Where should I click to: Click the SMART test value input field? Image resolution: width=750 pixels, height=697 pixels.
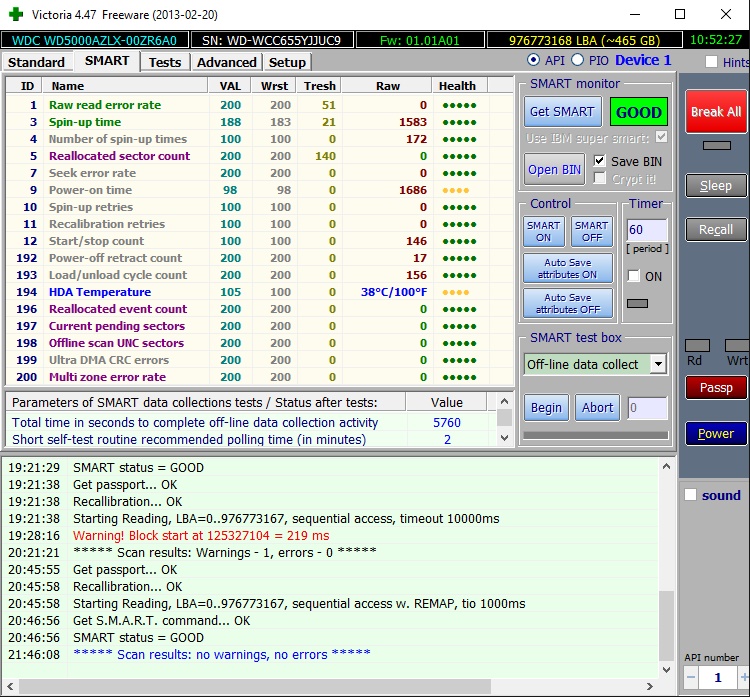coord(647,408)
